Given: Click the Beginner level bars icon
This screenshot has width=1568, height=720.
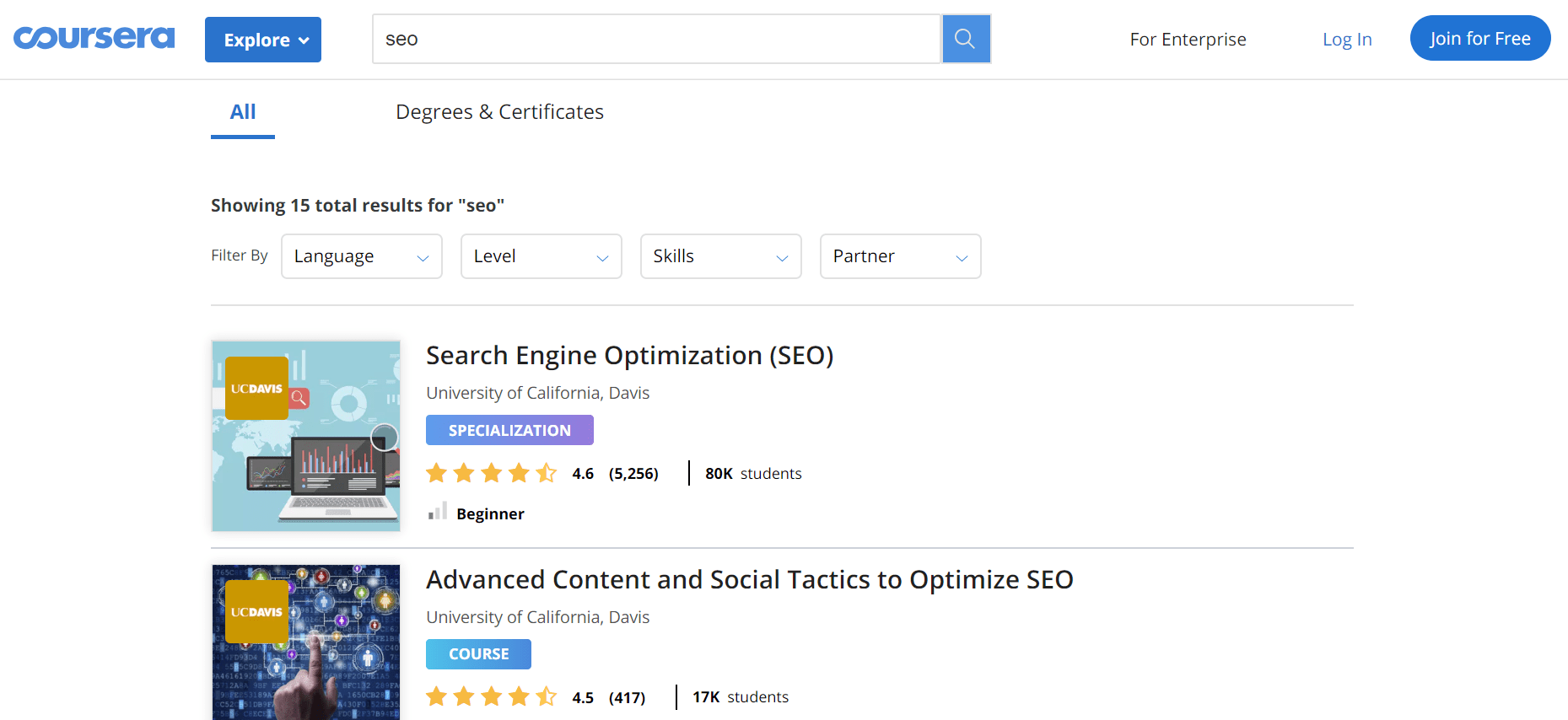Looking at the screenshot, I should 437,512.
